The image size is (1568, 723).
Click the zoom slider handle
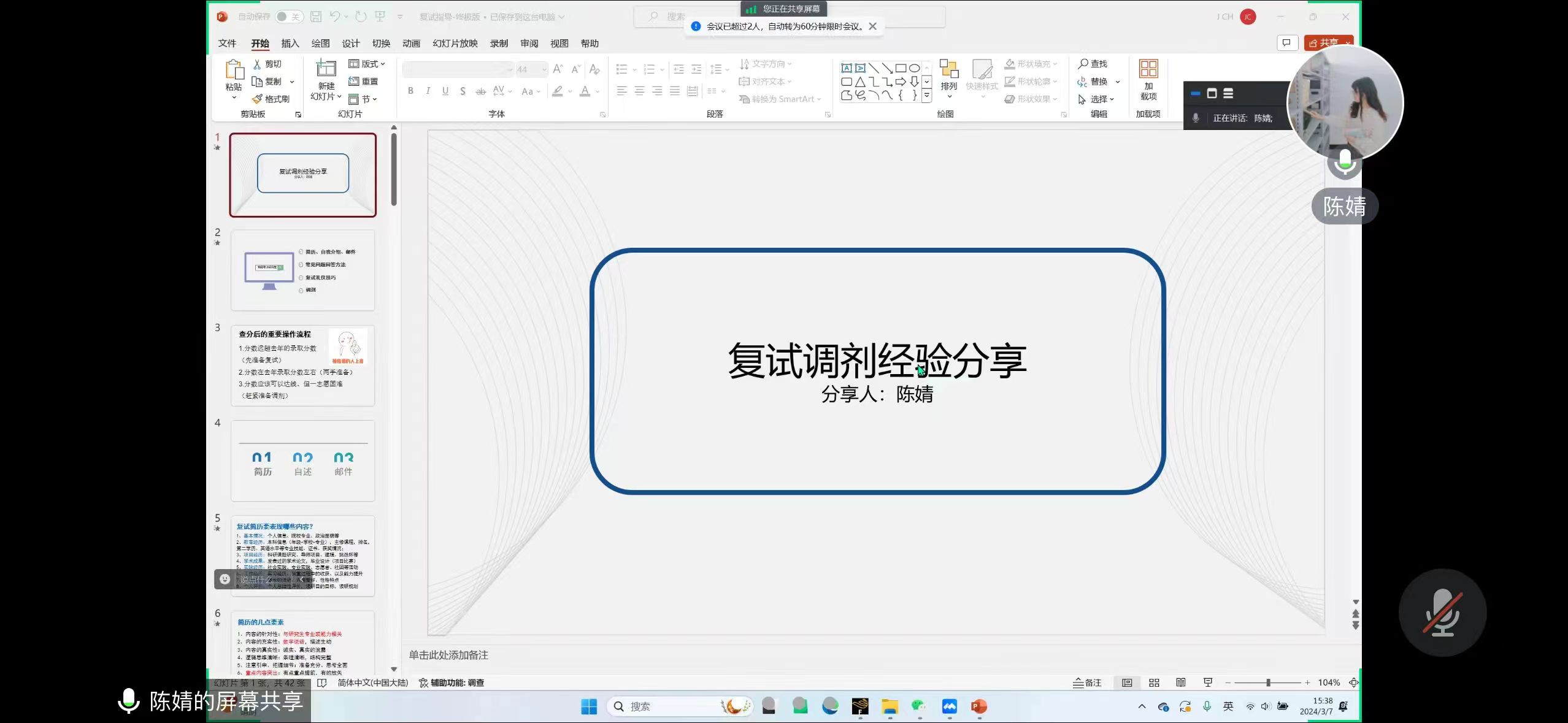pos(1268,683)
